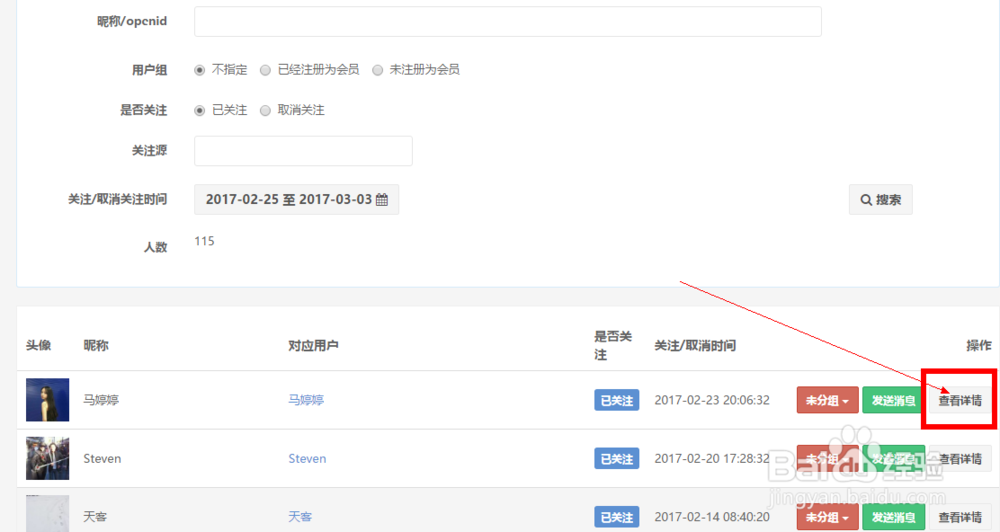This screenshot has height=532, width=1000.
Task: Click the 搜索 search button
Action: tap(881, 200)
